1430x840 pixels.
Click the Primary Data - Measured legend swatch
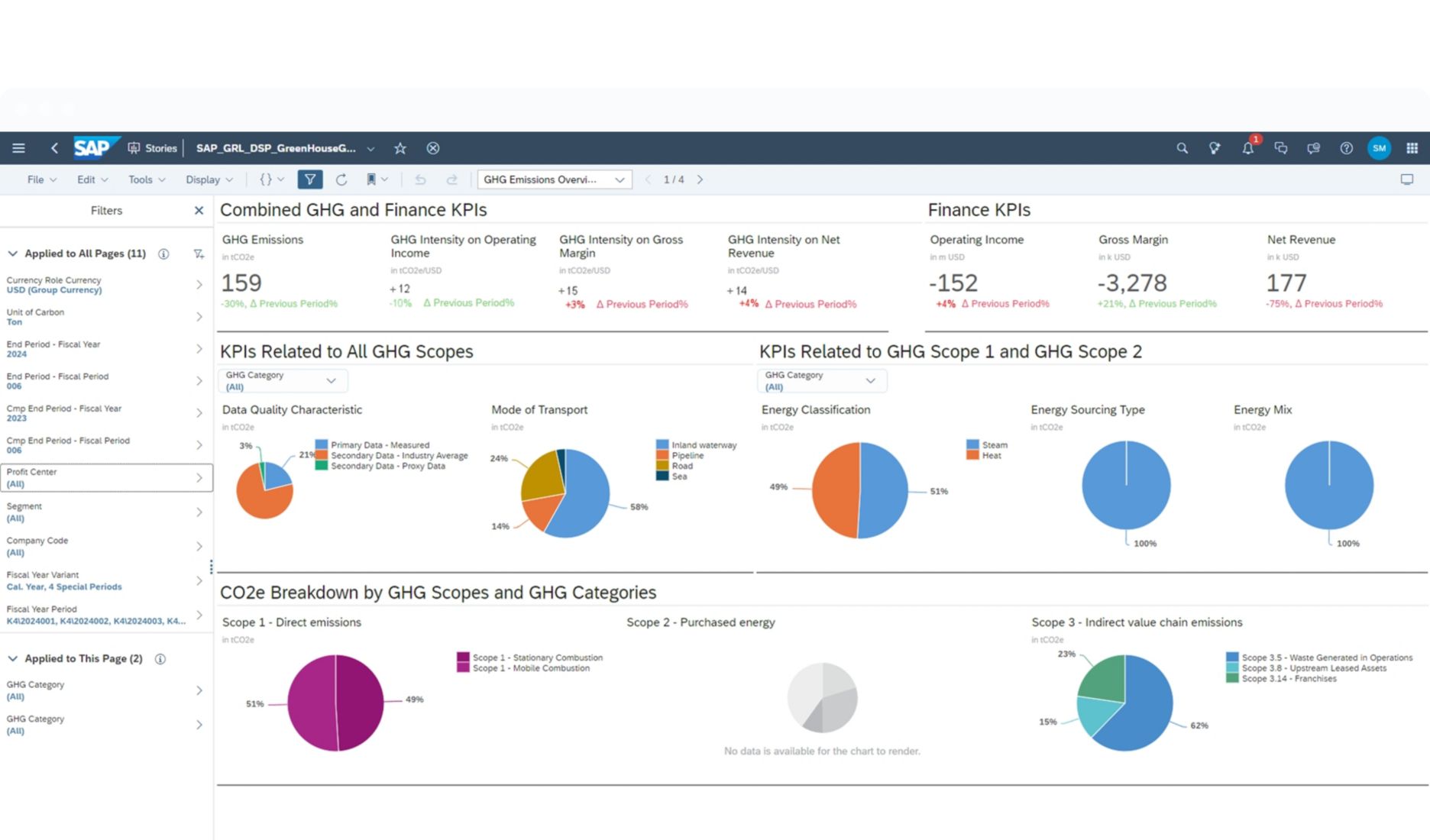click(322, 444)
